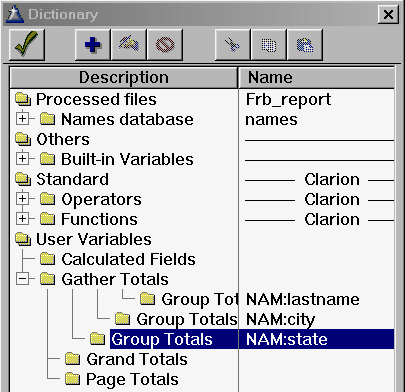This screenshot has height=392, width=405.
Task: Expand the Operators node
Action: point(22,199)
